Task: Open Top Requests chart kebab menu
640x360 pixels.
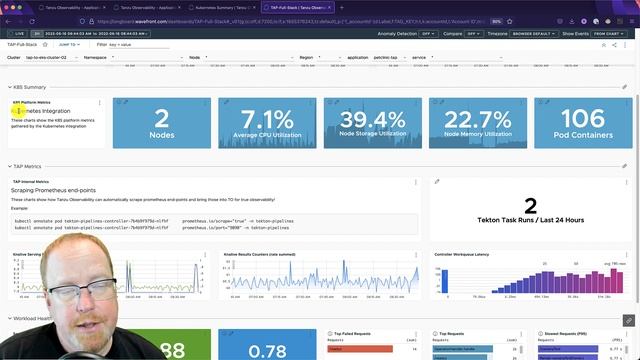Action: point(521,334)
